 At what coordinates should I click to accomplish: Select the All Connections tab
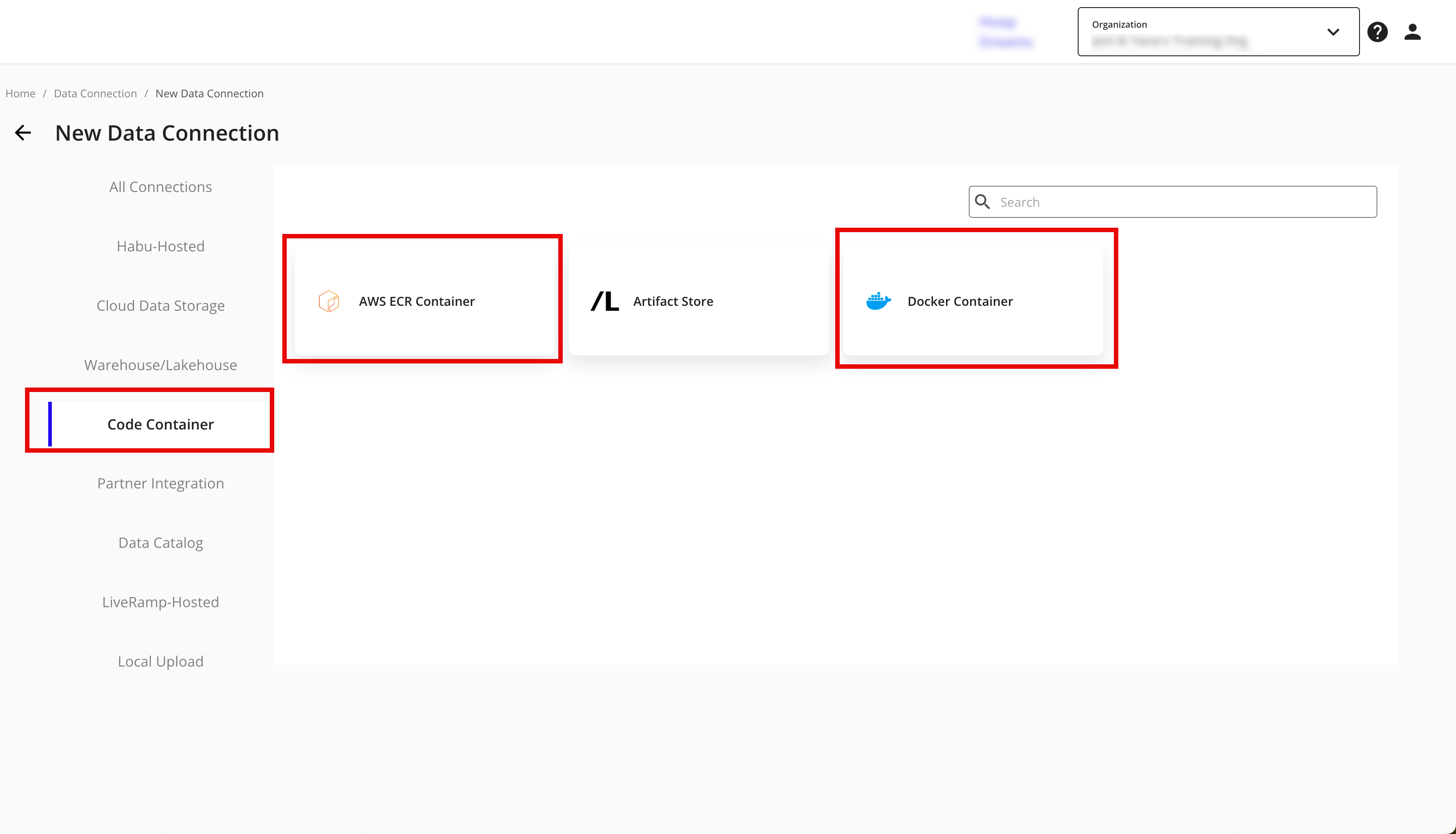(160, 187)
